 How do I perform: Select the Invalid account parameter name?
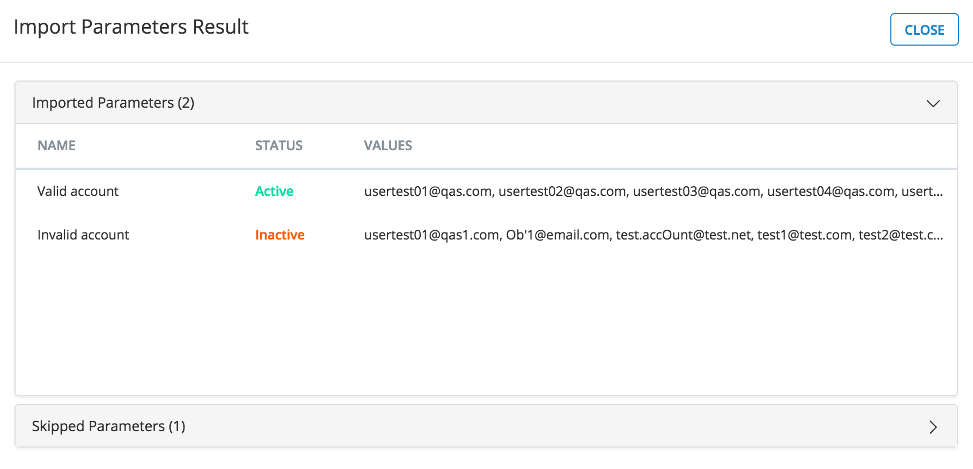click(83, 236)
